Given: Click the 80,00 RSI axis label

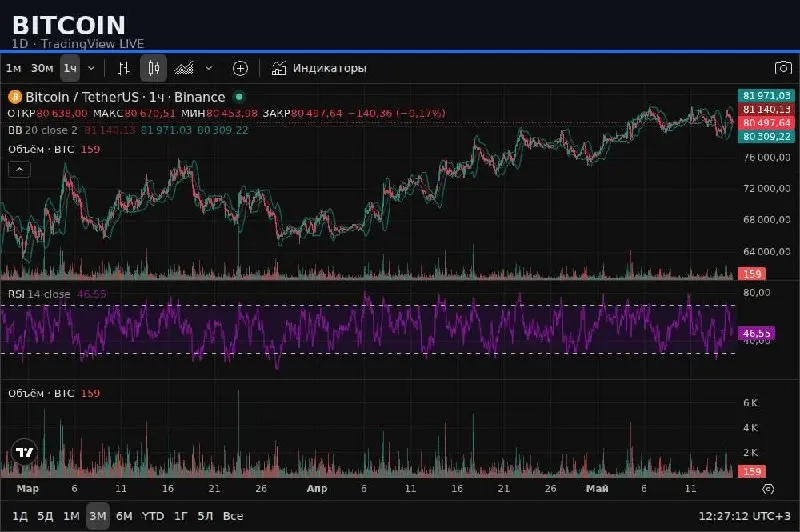Looking at the screenshot, I should 757,293.
